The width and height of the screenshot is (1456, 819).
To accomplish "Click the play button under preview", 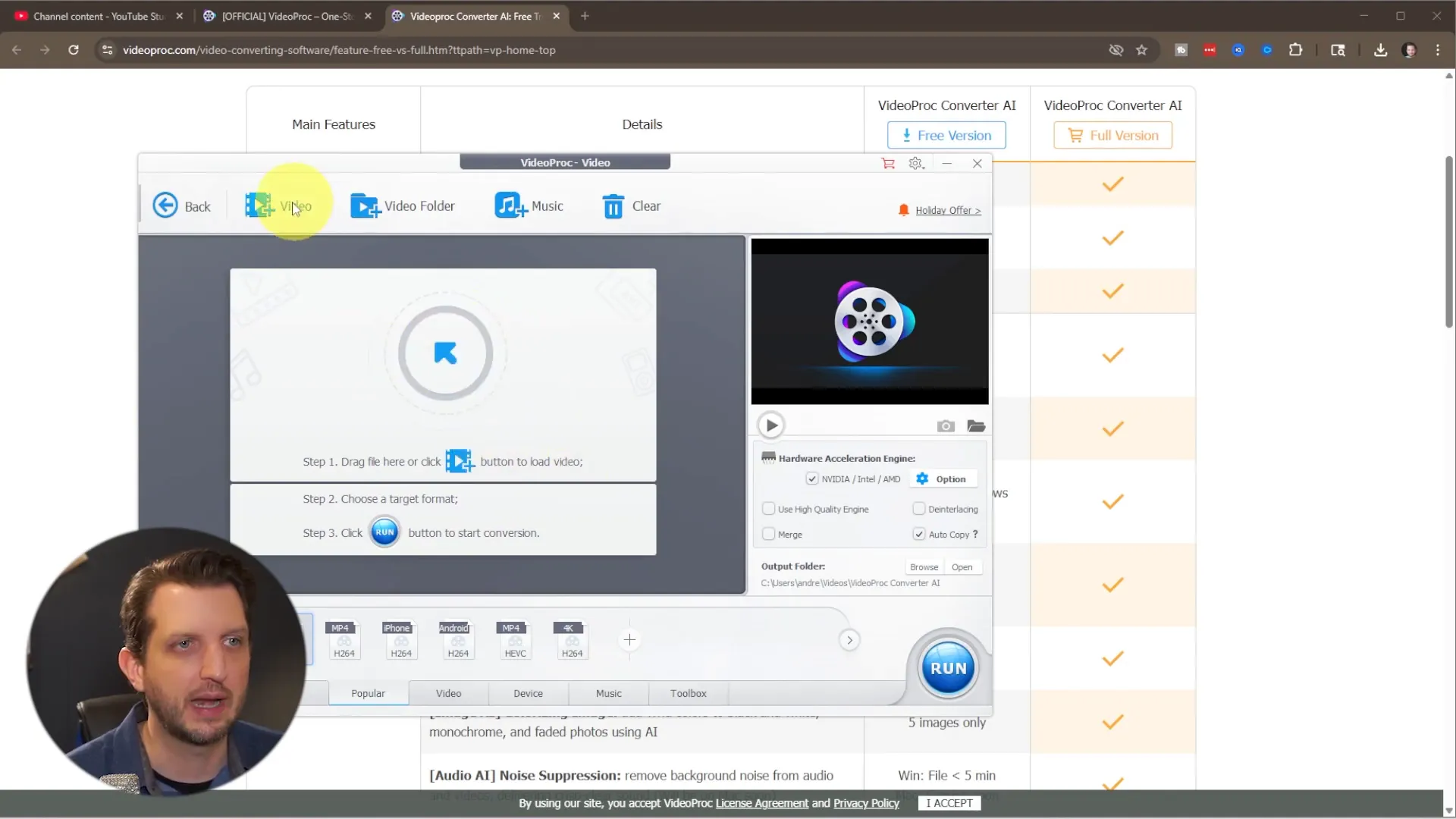I will tap(771, 425).
